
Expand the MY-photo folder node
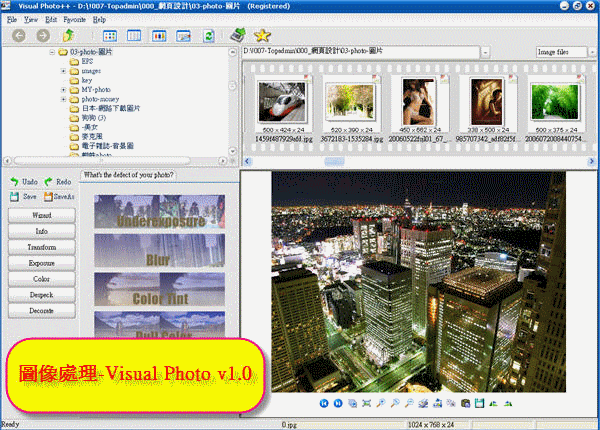[63, 90]
